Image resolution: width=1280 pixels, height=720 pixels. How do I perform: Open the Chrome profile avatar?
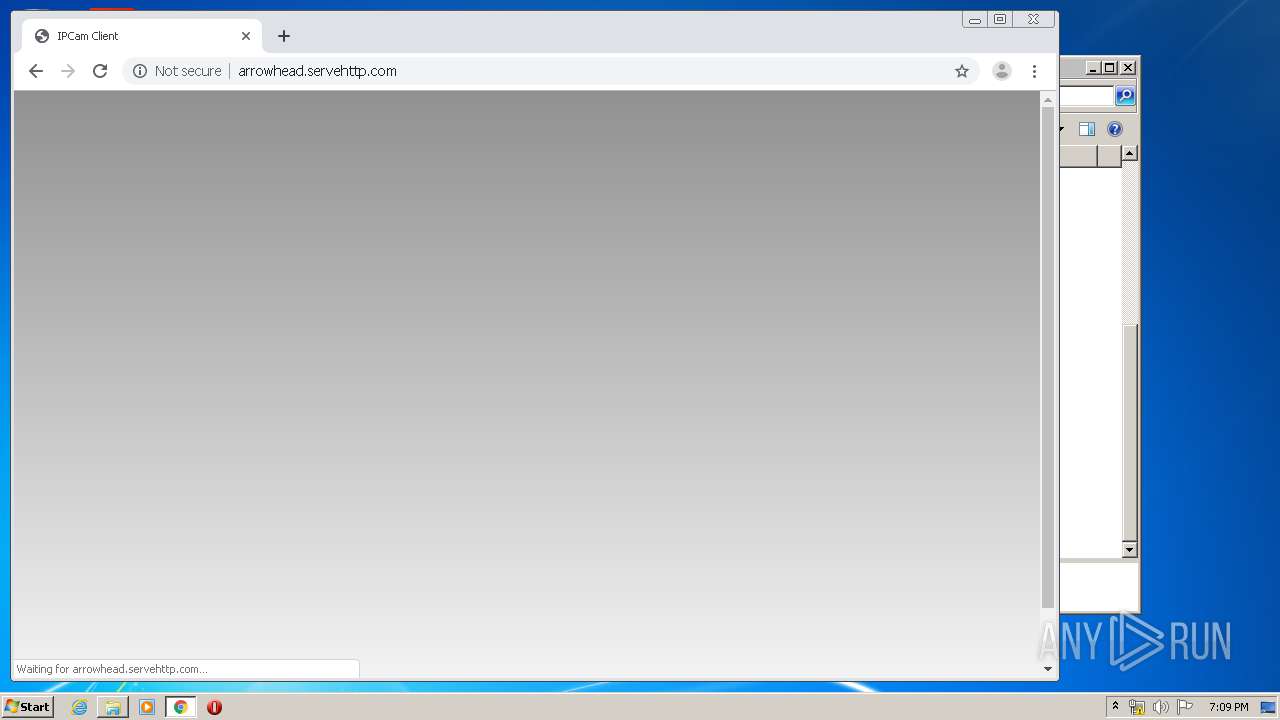(x=1001, y=71)
